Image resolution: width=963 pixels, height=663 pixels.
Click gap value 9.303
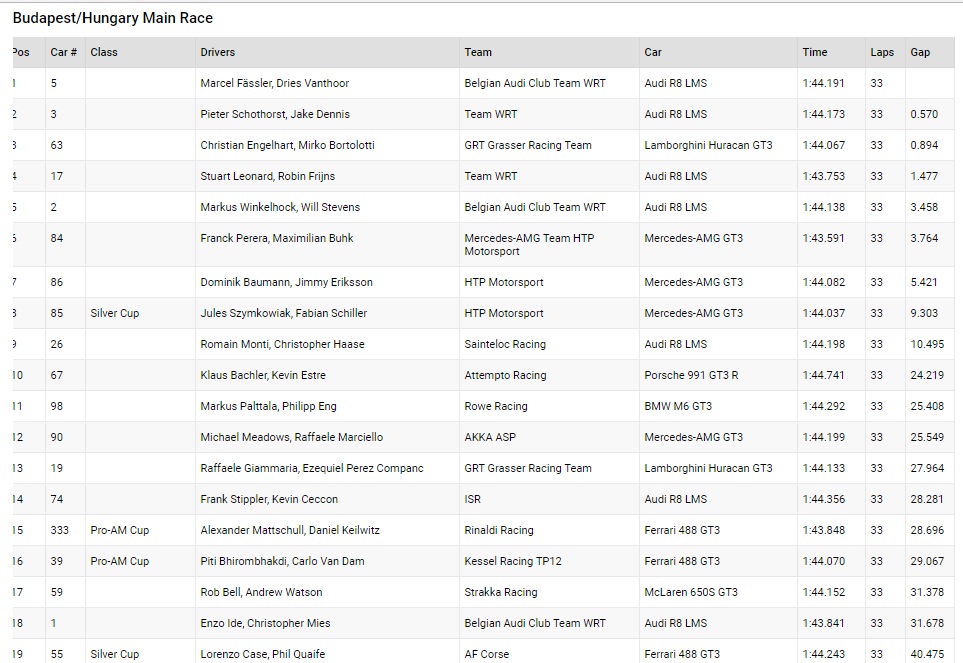924,313
